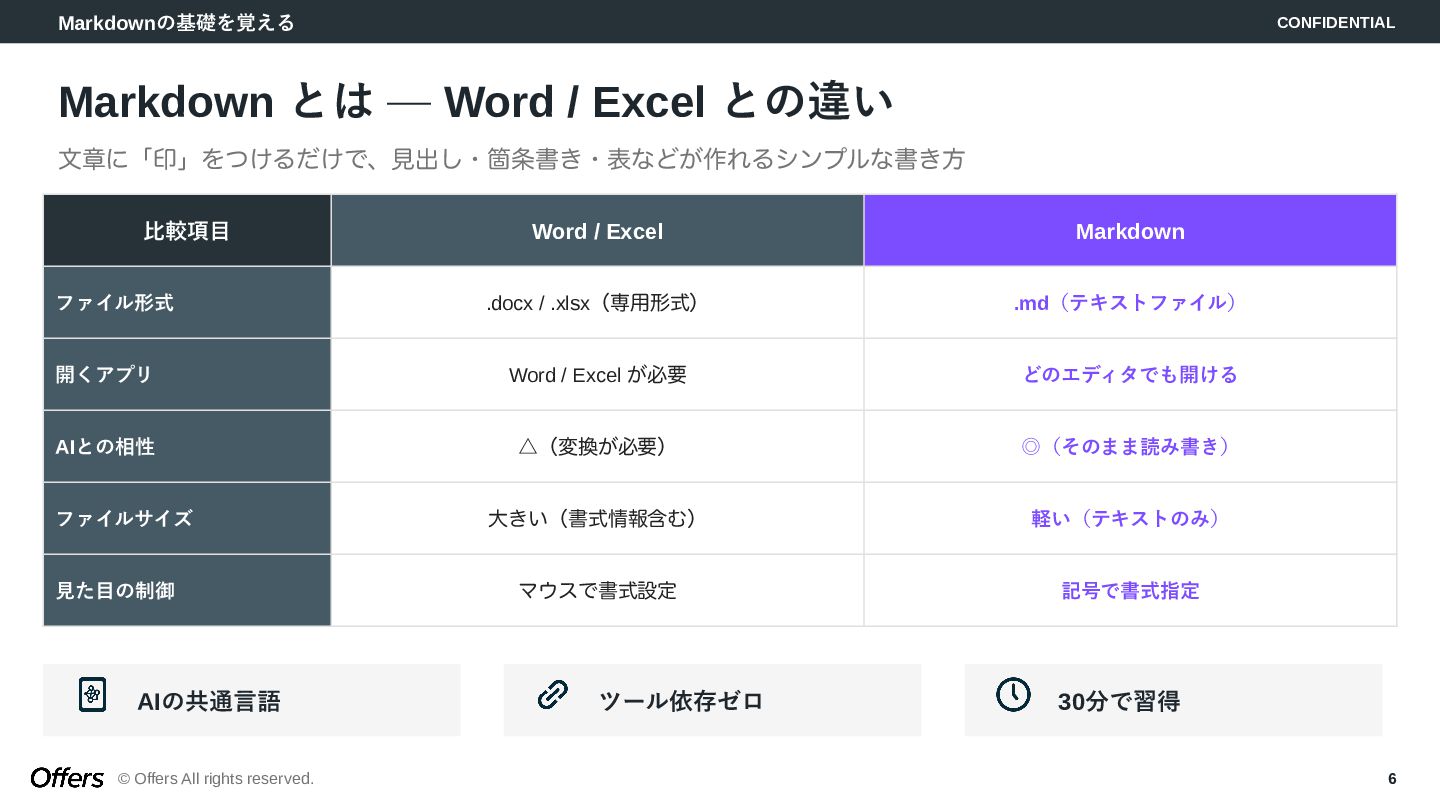Click the ファイルサイズ row label
Viewport: 1440px width, 810px height.
[187, 518]
